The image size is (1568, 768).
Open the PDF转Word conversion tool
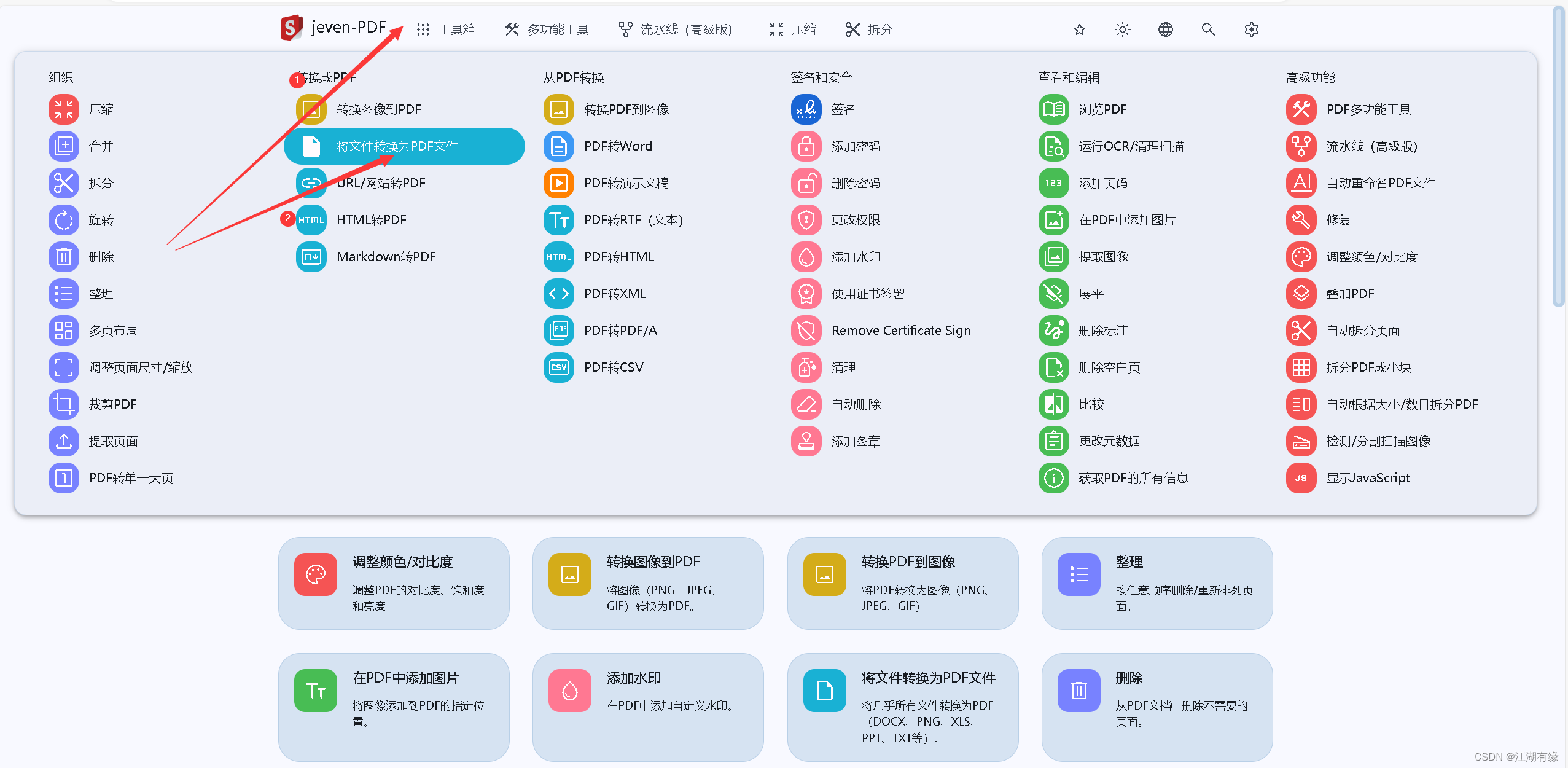tap(618, 146)
